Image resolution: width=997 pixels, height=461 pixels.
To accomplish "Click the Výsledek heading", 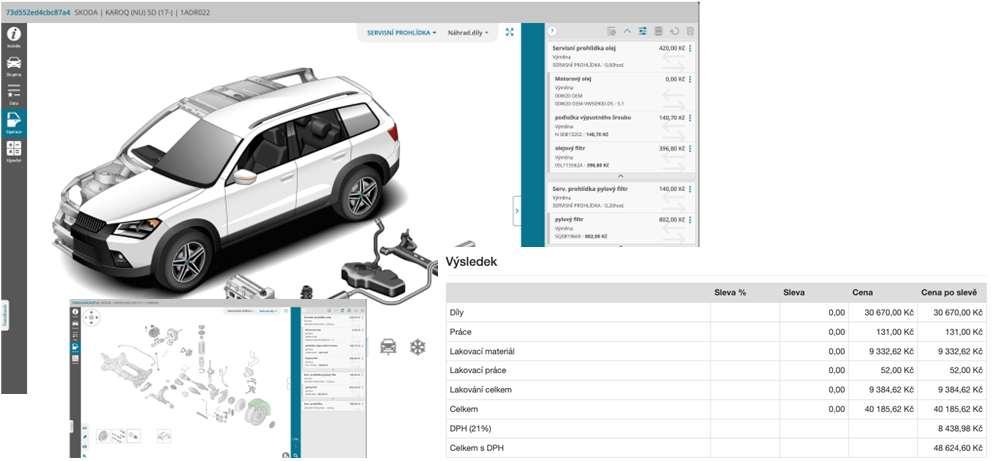I will [471, 261].
